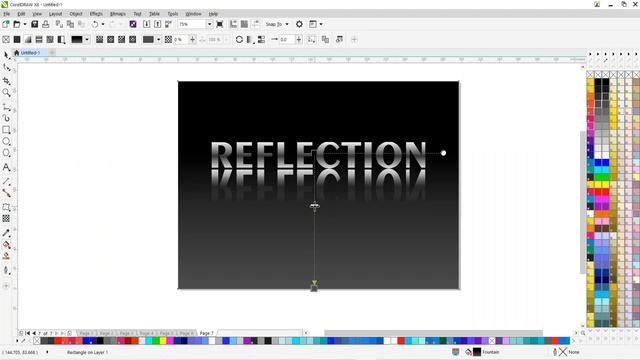Switch to the Page 7 tab
This screenshot has width=640, height=360.
coord(207,333)
